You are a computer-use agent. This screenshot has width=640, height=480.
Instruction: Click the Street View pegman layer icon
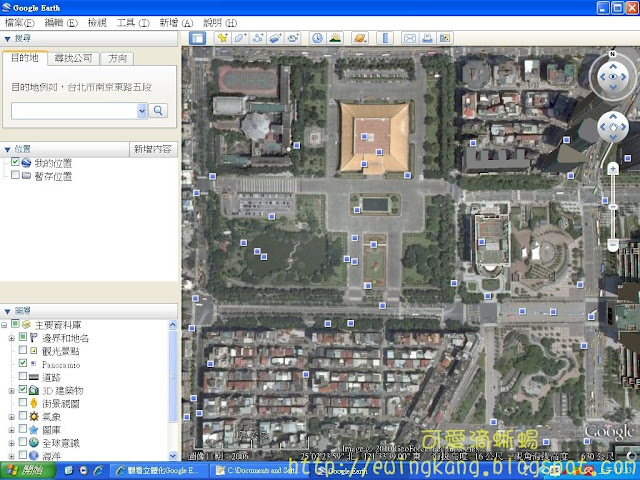[34, 403]
